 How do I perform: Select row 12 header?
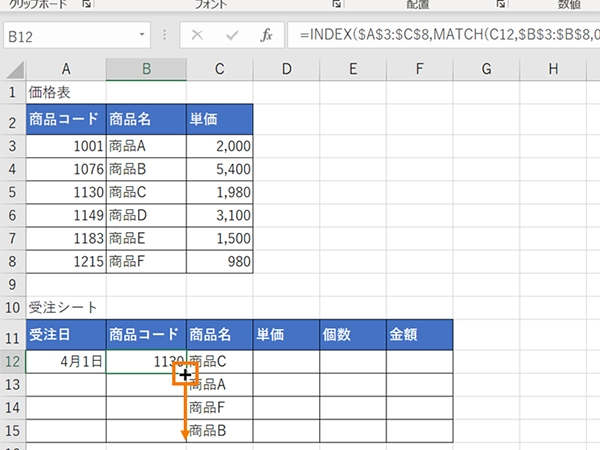pyautogui.click(x=13, y=362)
